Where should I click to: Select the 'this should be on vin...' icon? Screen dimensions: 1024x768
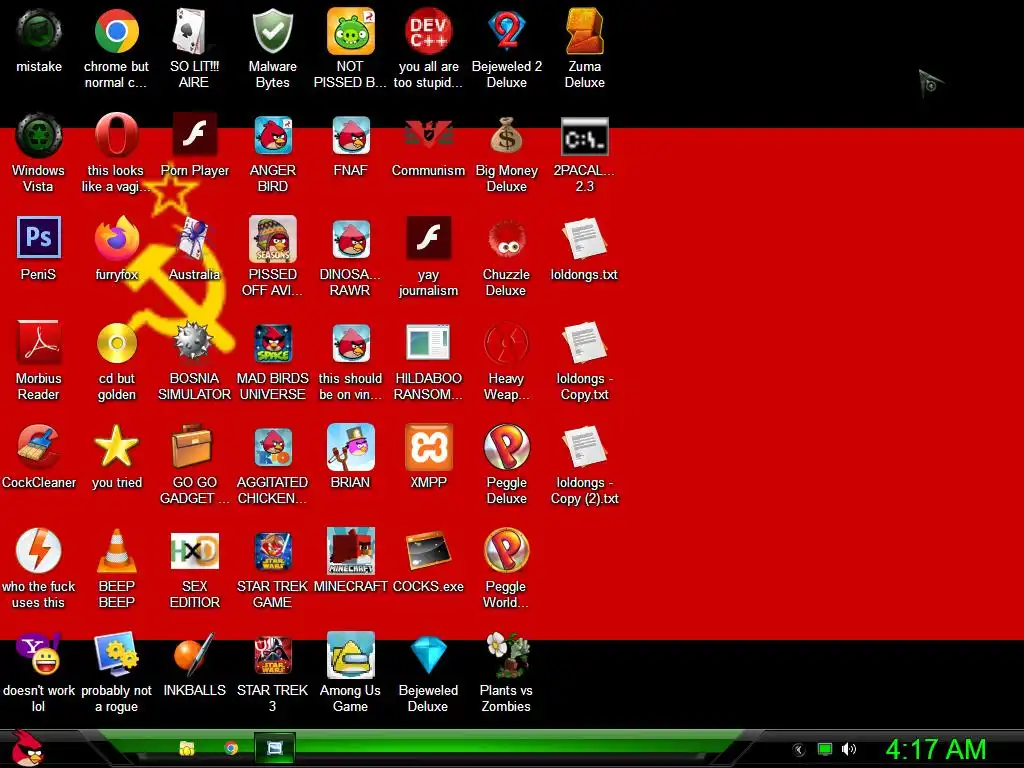point(350,342)
